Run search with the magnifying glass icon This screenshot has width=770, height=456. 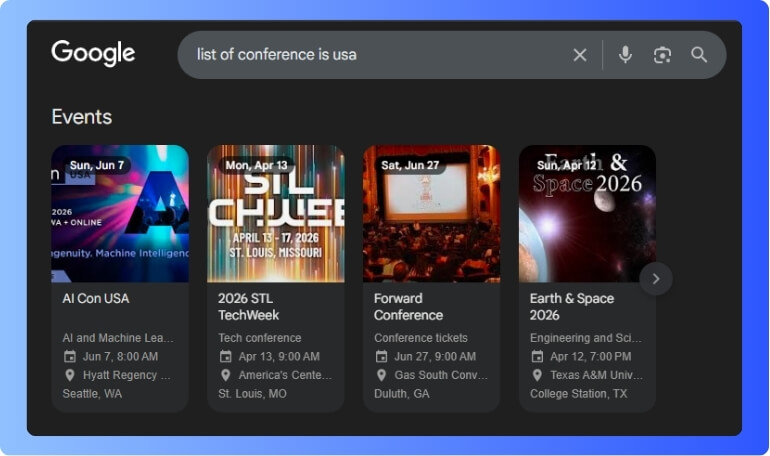click(699, 55)
